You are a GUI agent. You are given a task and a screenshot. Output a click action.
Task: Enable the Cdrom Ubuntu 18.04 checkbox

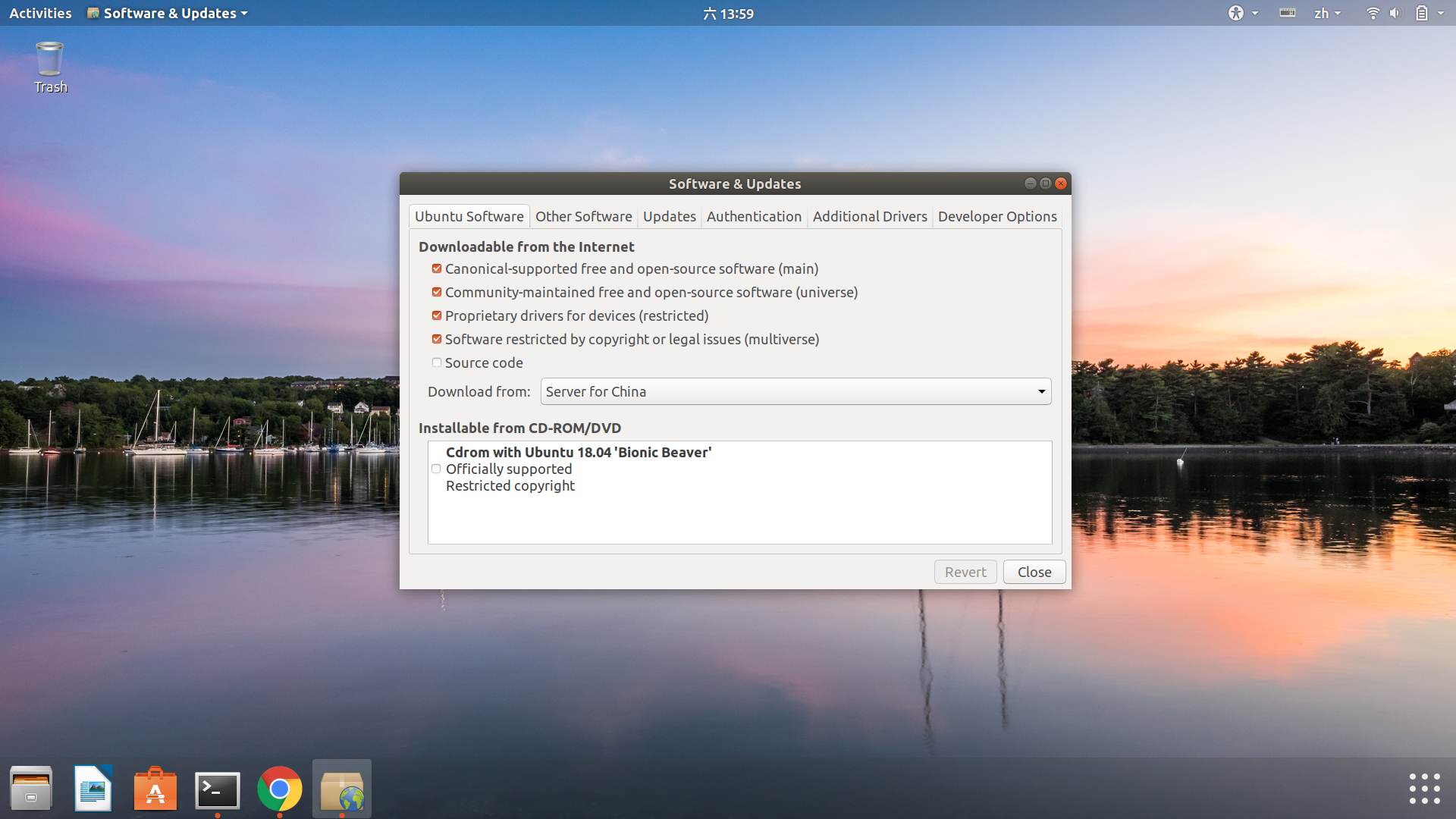click(x=436, y=469)
